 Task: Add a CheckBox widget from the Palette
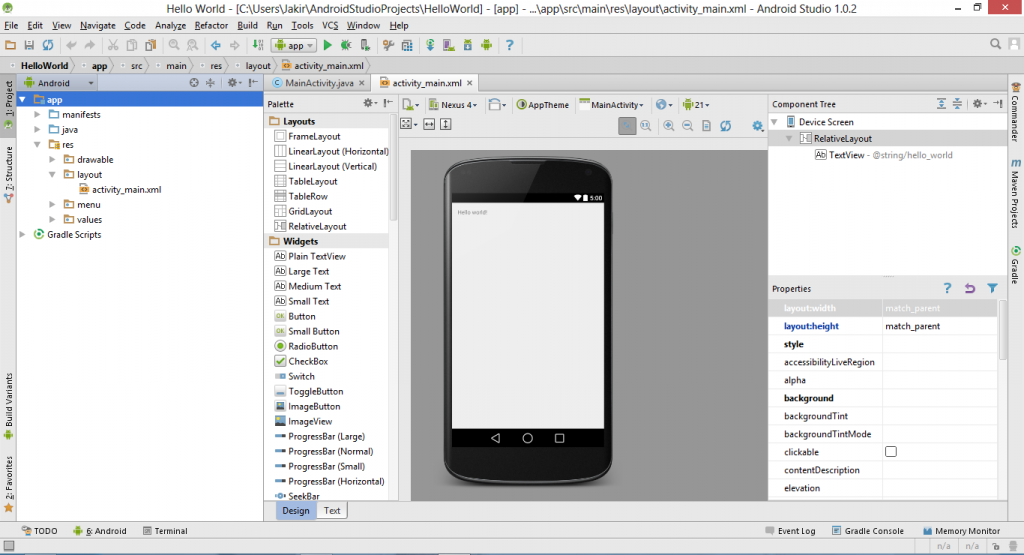(x=307, y=361)
